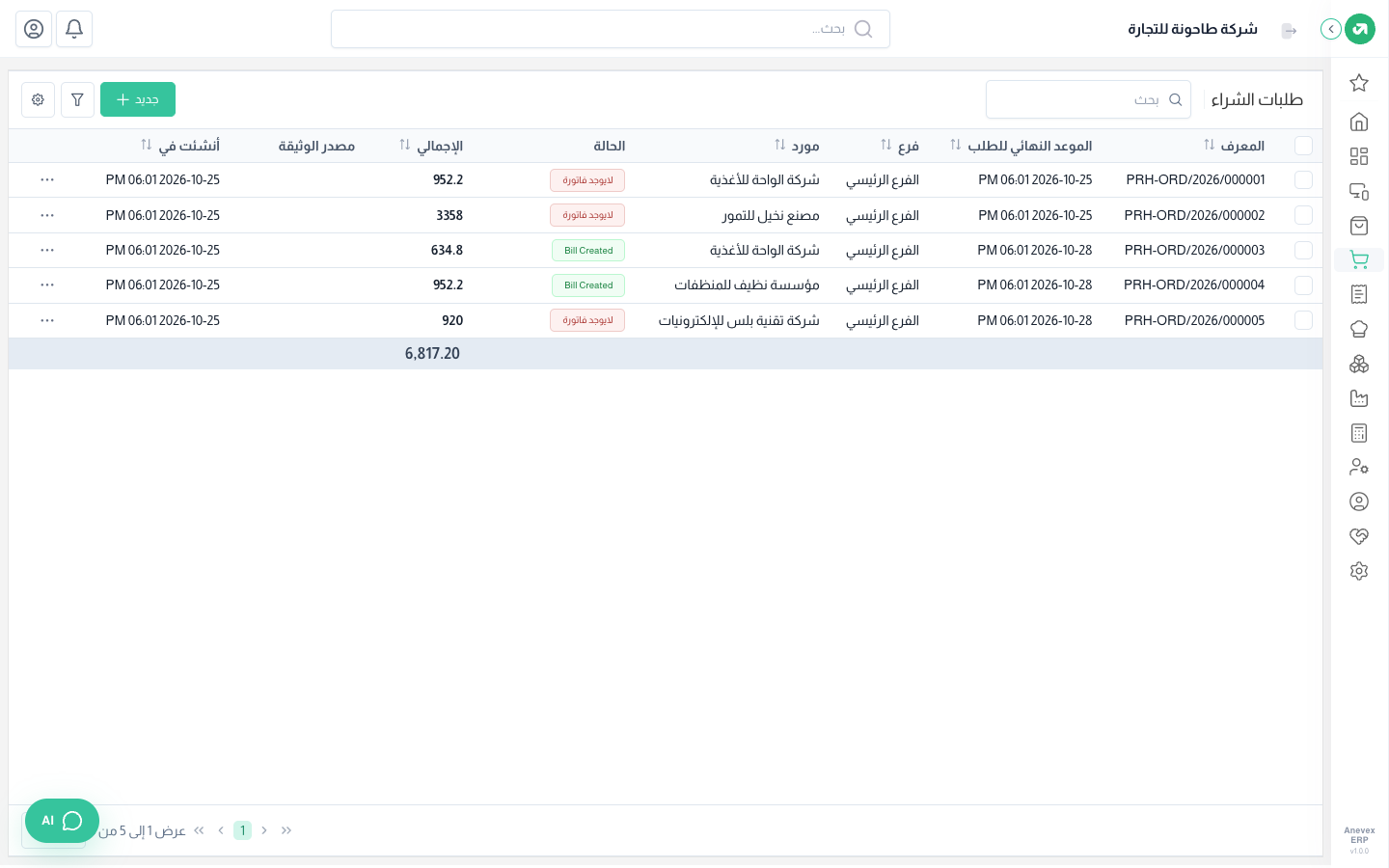The width and height of the screenshot is (1389, 868).
Task: Open the AI chat assistant
Action: [x=62, y=821]
